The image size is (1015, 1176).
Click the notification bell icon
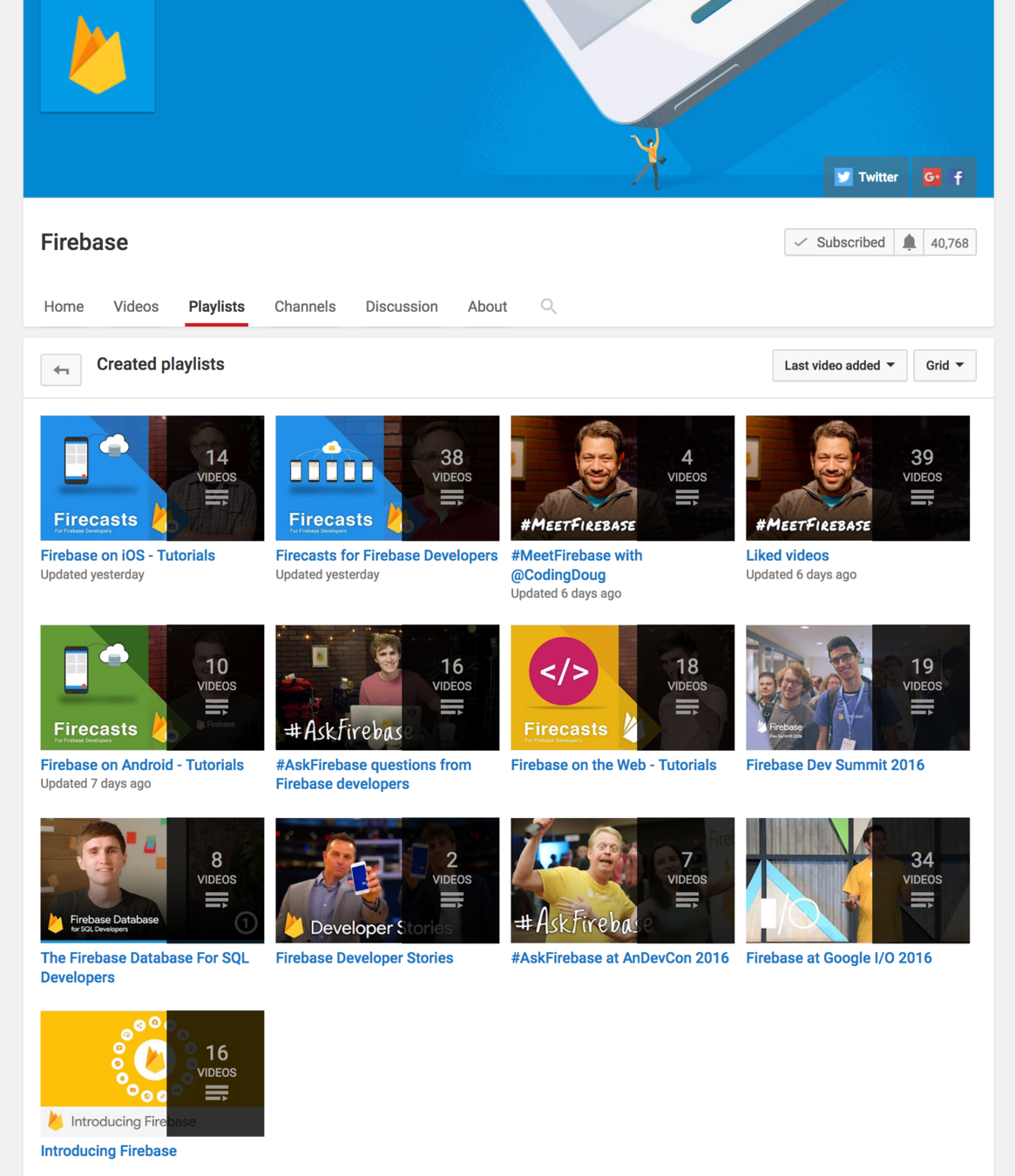(x=909, y=242)
